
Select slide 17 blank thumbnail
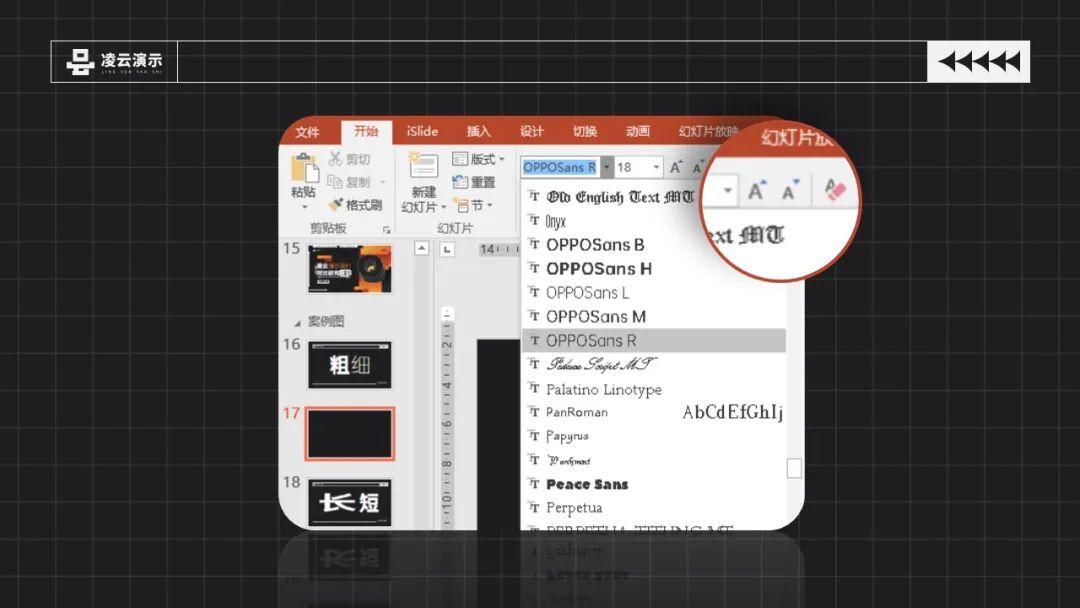[x=350, y=434]
